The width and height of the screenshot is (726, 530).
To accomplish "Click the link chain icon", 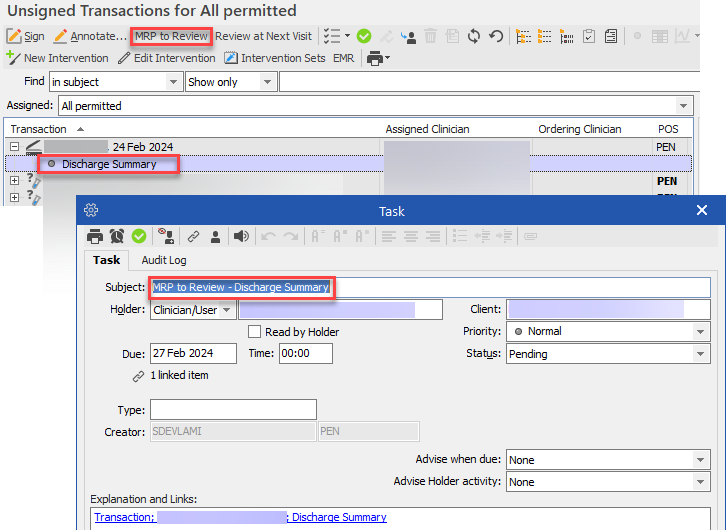I will (x=193, y=236).
